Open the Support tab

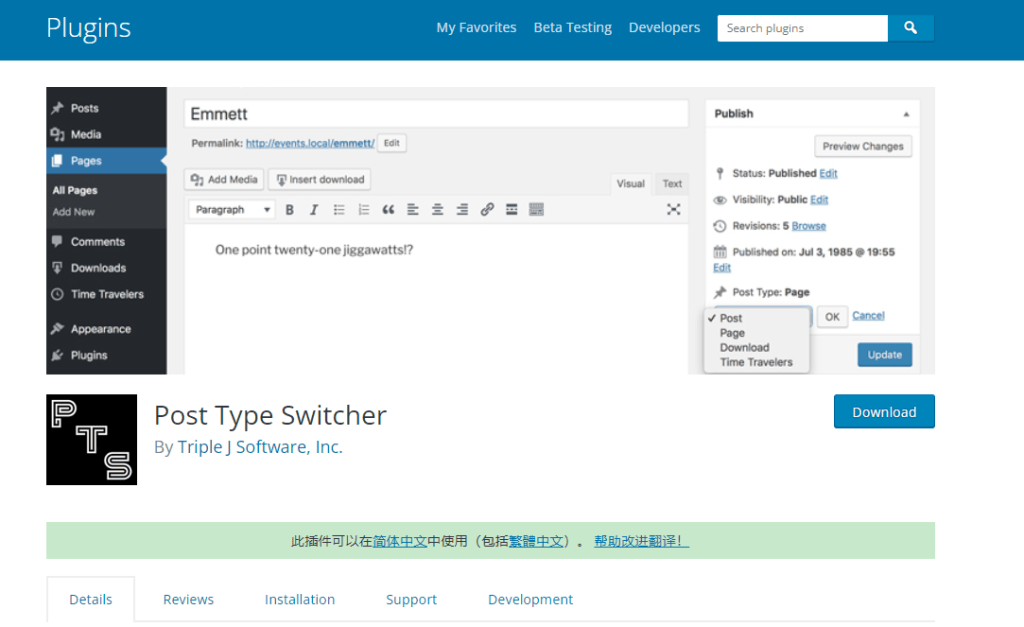tap(411, 600)
